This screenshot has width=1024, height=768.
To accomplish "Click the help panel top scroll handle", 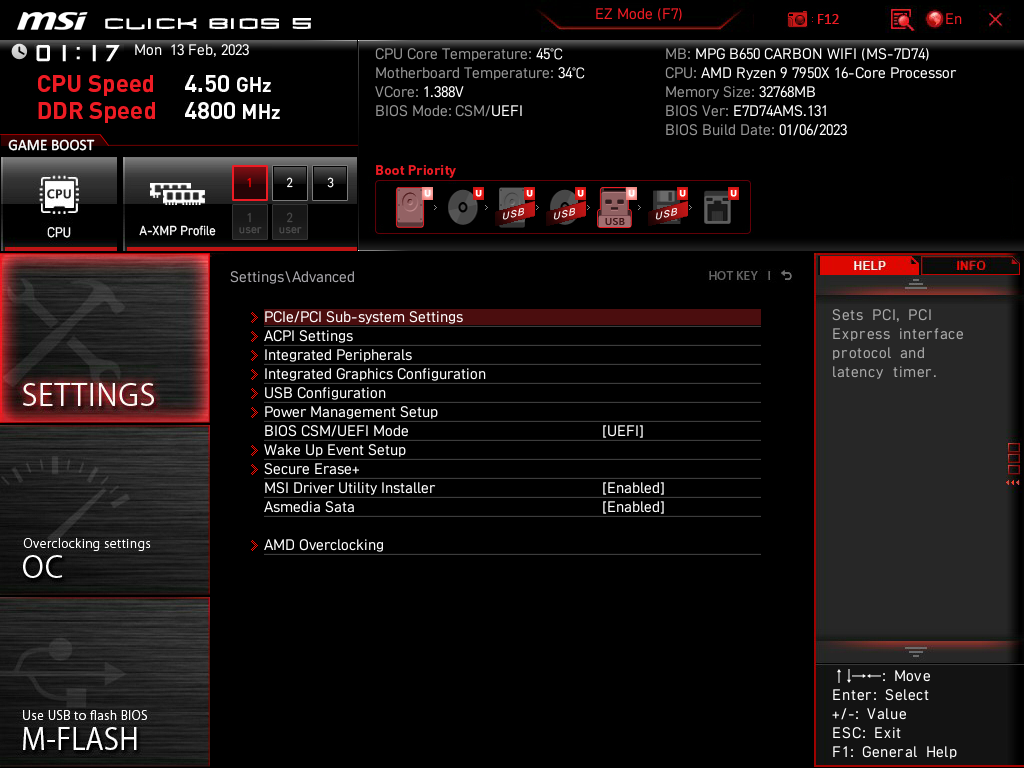I will point(916,283).
